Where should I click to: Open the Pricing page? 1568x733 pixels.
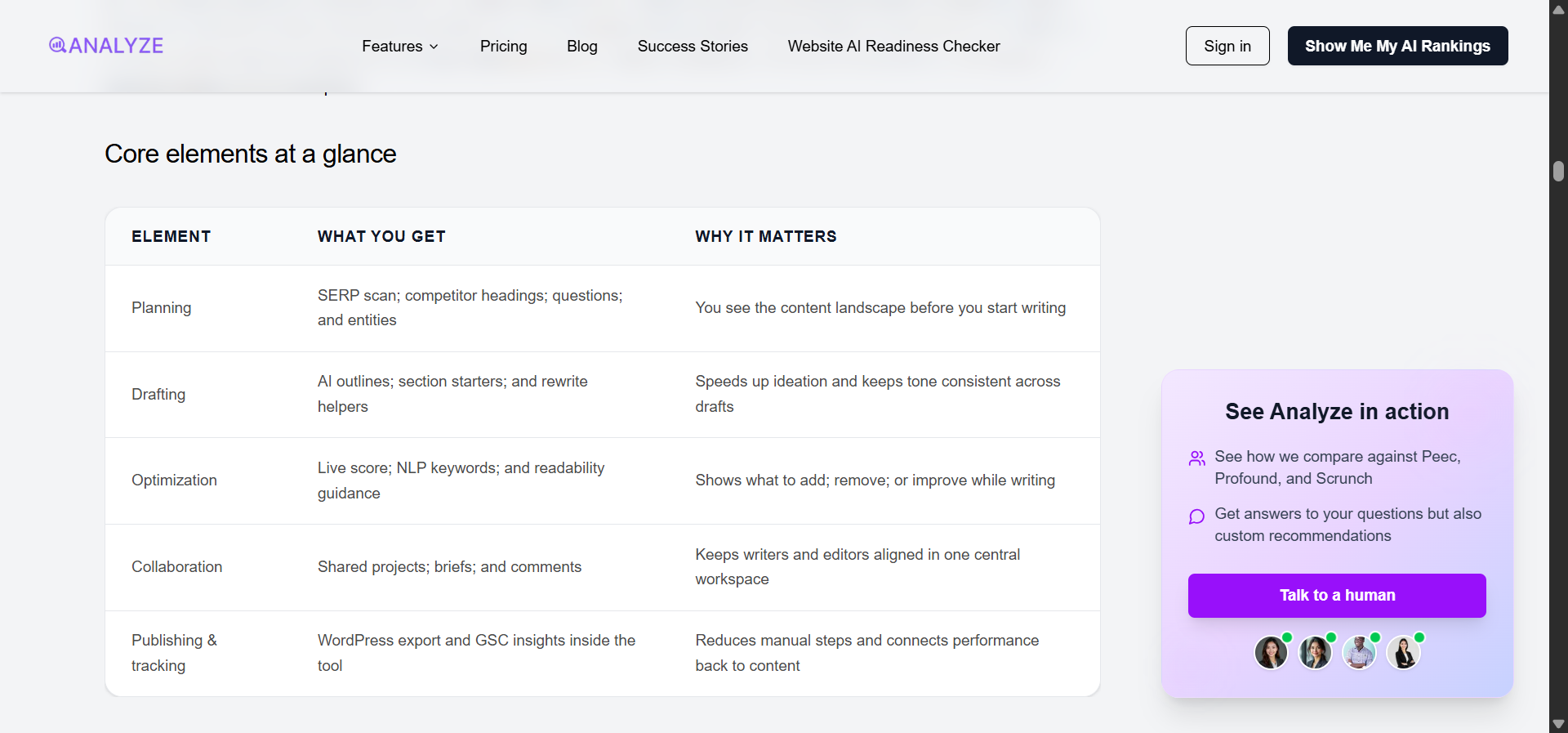tap(503, 46)
